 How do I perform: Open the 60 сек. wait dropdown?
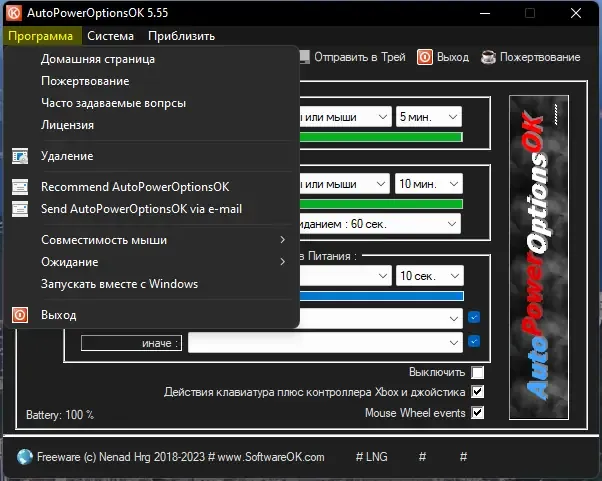(x=380, y=224)
